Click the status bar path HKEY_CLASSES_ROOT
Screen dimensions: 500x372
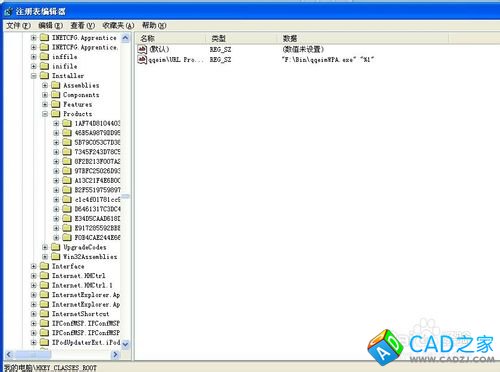pyautogui.click(x=50, y=368)
